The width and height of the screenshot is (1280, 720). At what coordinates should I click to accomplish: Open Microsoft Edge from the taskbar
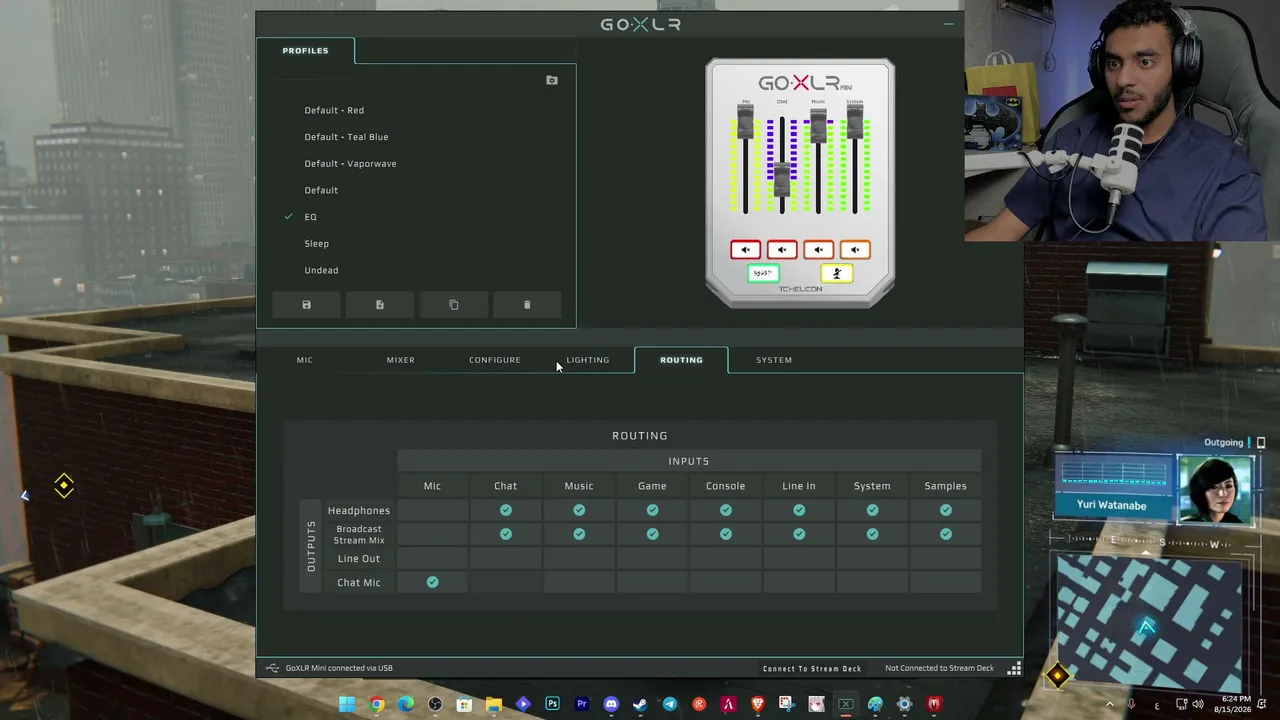(x=405, y=704)
